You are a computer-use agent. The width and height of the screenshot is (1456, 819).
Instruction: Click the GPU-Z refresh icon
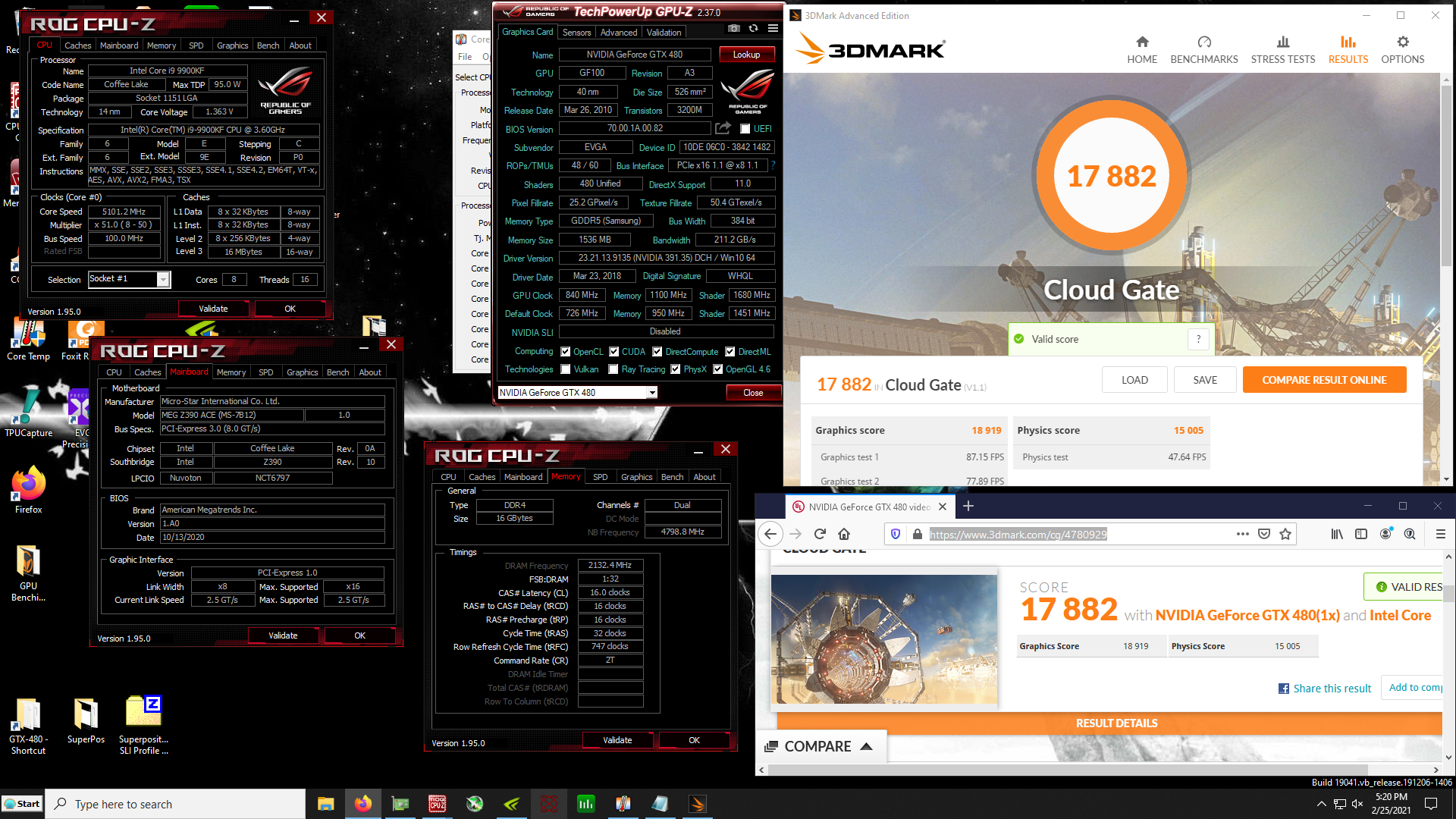[x=753, y=29]
